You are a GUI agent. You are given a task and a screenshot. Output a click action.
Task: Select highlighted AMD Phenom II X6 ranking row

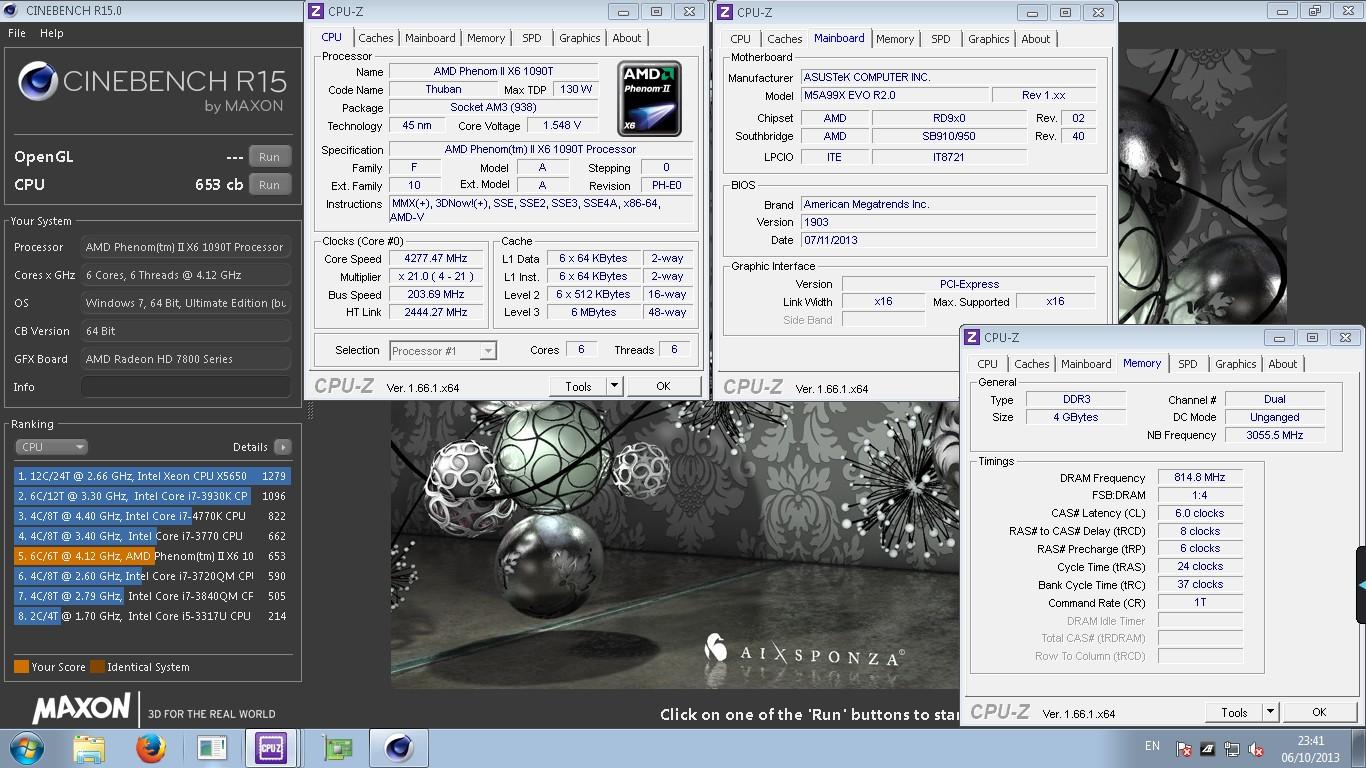(x=152, y=556)
